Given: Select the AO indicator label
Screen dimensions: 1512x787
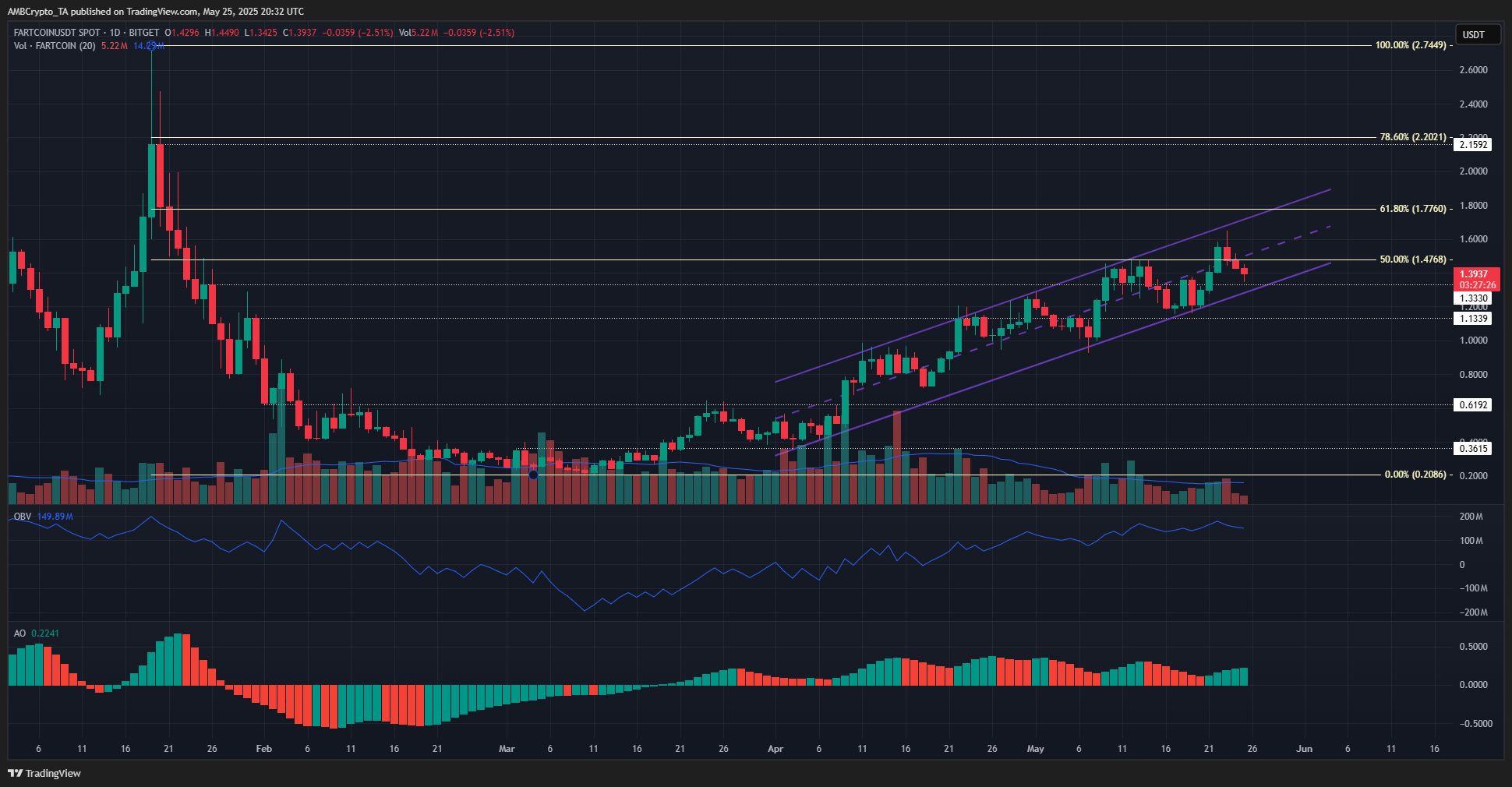Looking at the screenshot, I should tap(19, 633).
